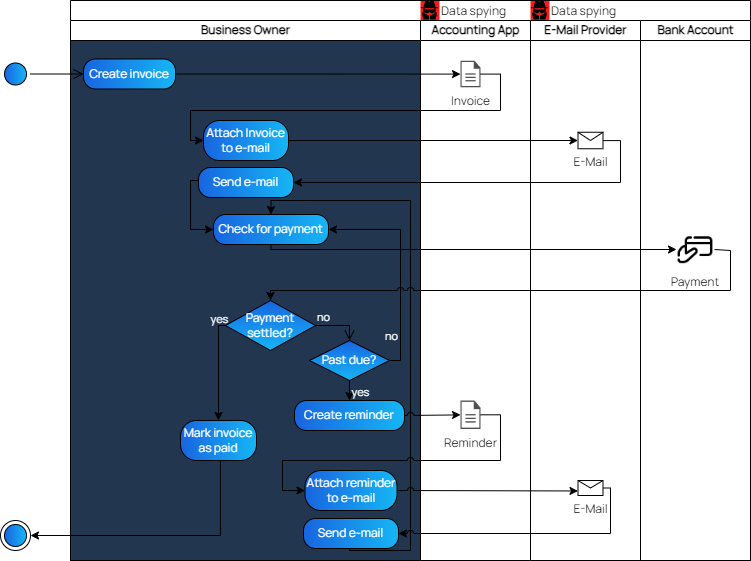The width and height of the screenshot is (751, 561).
Task: Click the E-Mail label below the Attach Invoice envelope
Action: point(590,162)
